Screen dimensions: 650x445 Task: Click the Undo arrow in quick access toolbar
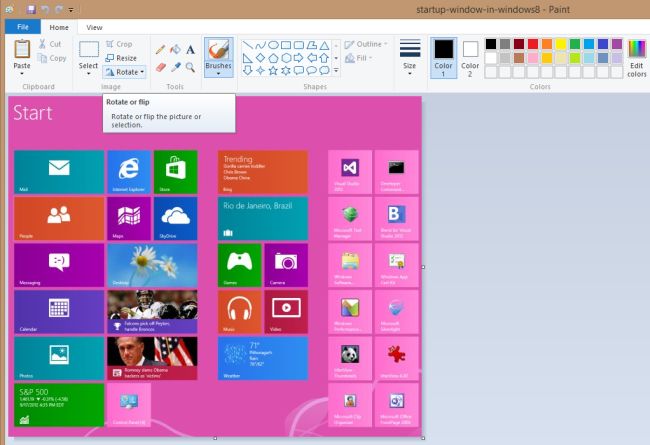tap(45, 9)
